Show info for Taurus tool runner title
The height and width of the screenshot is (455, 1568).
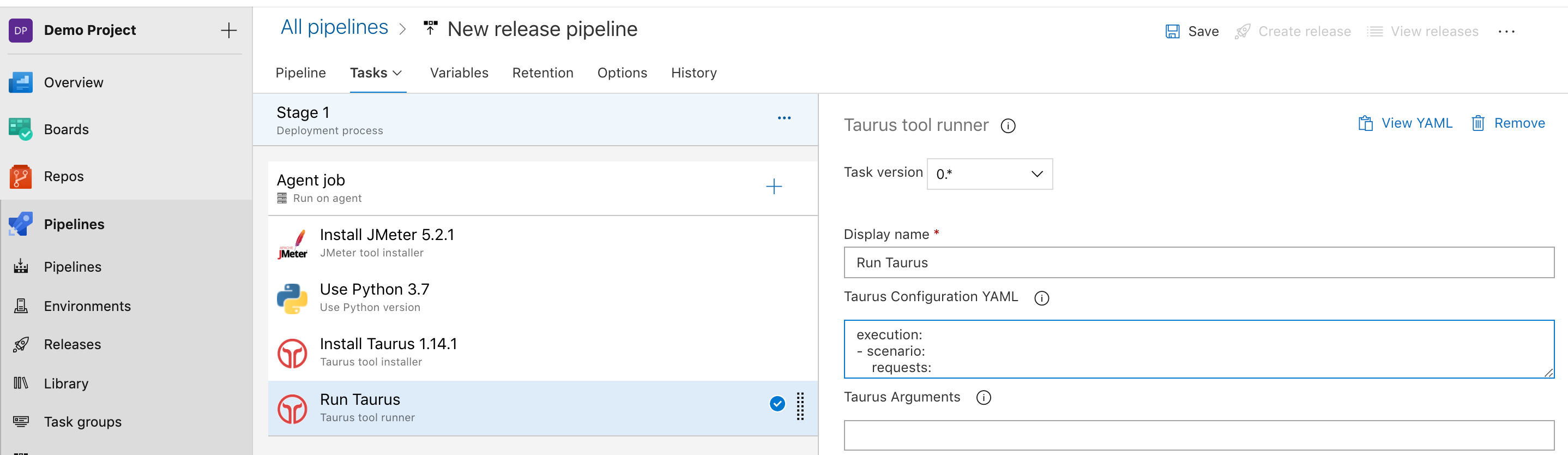point(1008,126)
